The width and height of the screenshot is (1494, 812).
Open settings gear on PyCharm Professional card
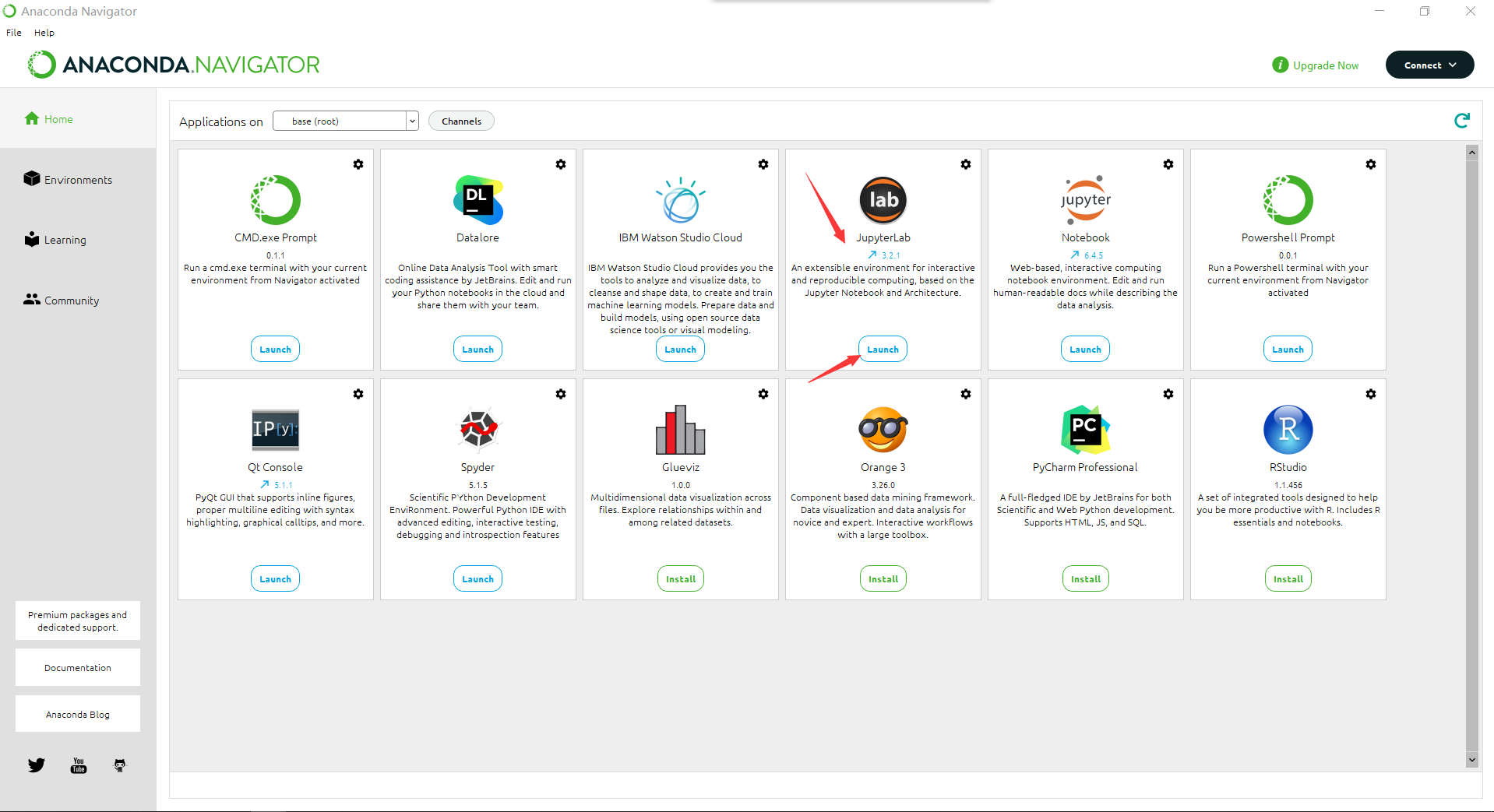point(1168,394)
